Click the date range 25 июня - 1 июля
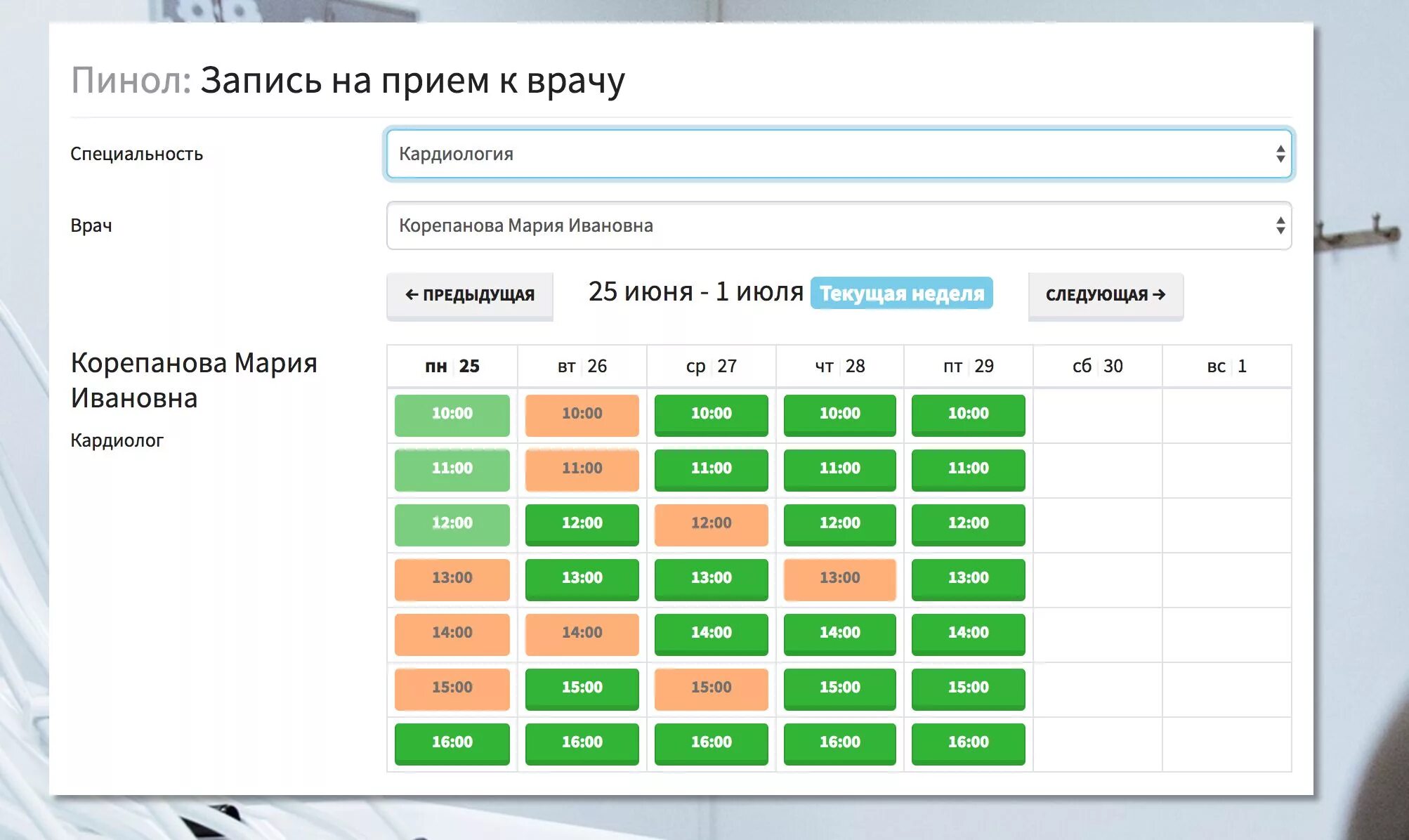 (696, 291)
